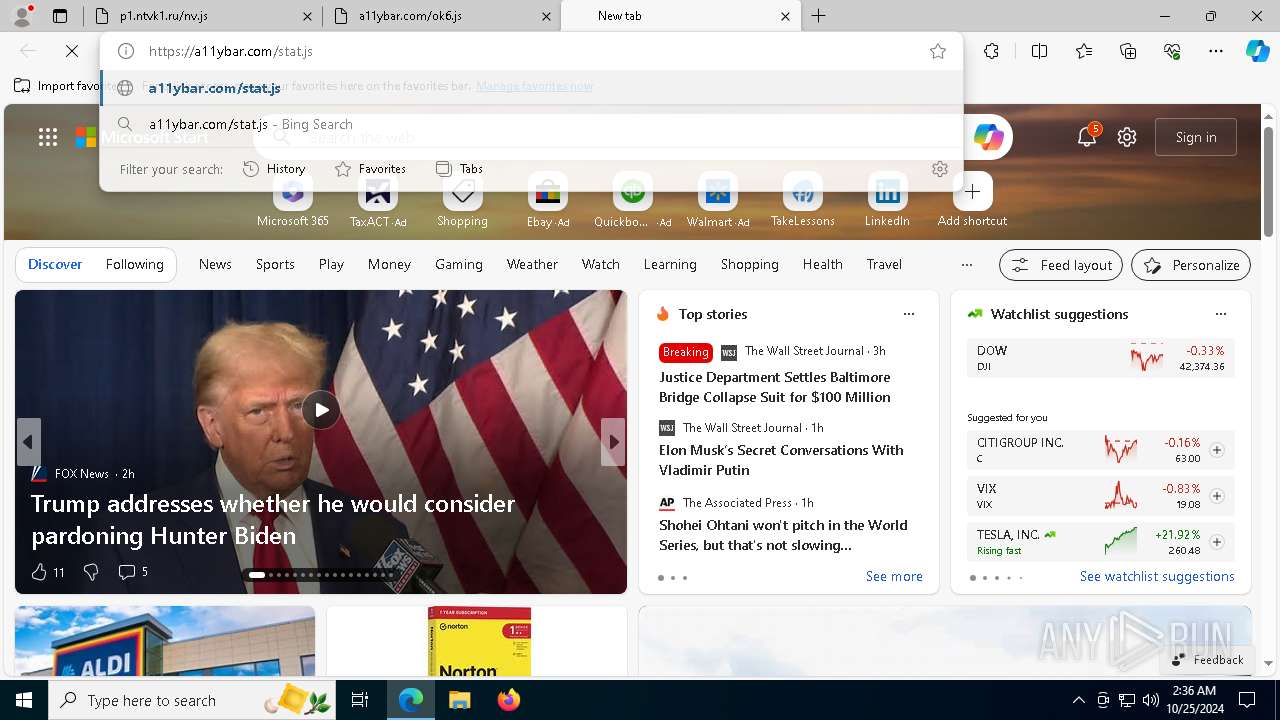This screenshot has height=720, width=1280.
Task: Filter search suggestions by Favorites
Action: coord(370,169)
